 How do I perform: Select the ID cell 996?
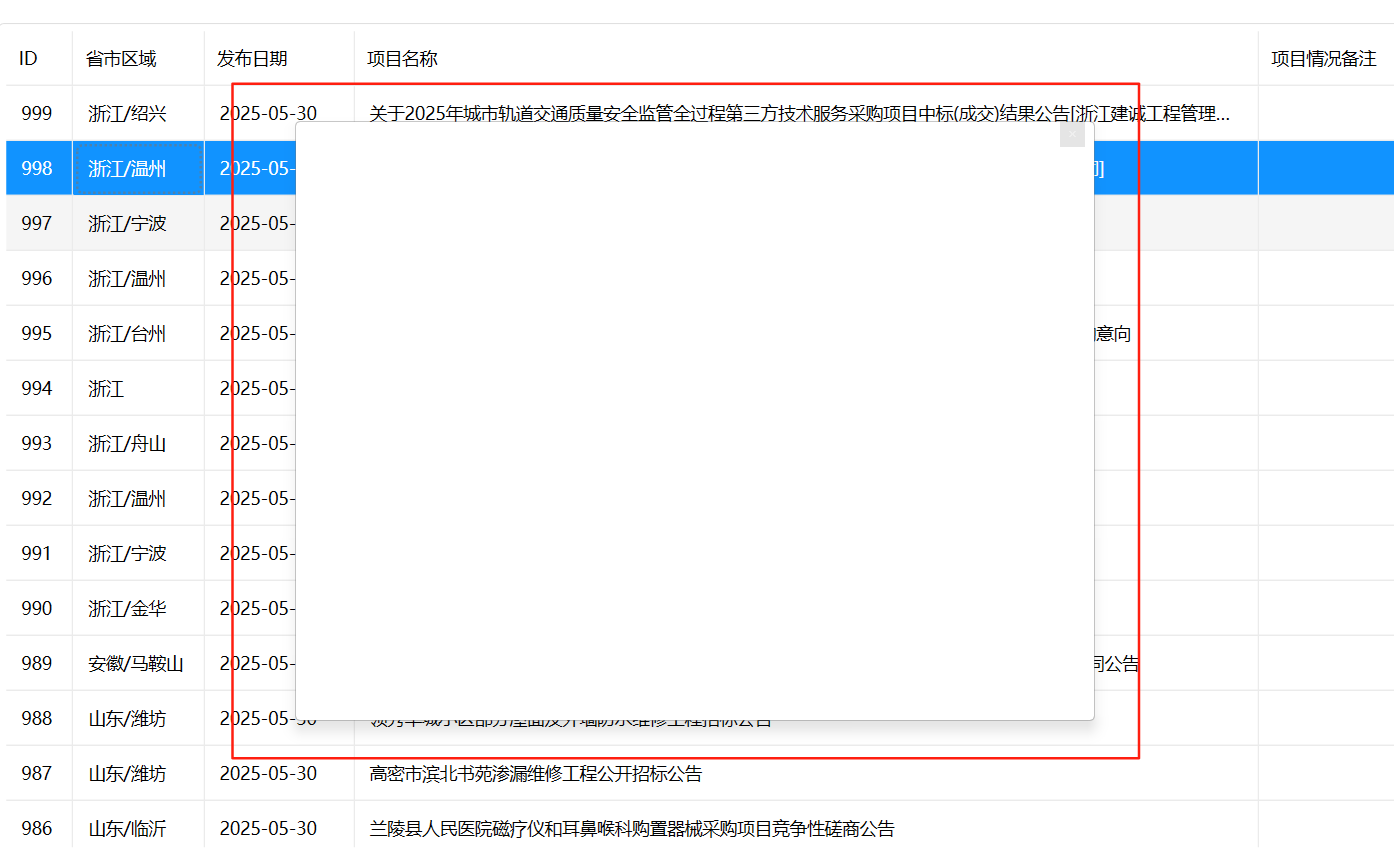(x=37, y=278)
